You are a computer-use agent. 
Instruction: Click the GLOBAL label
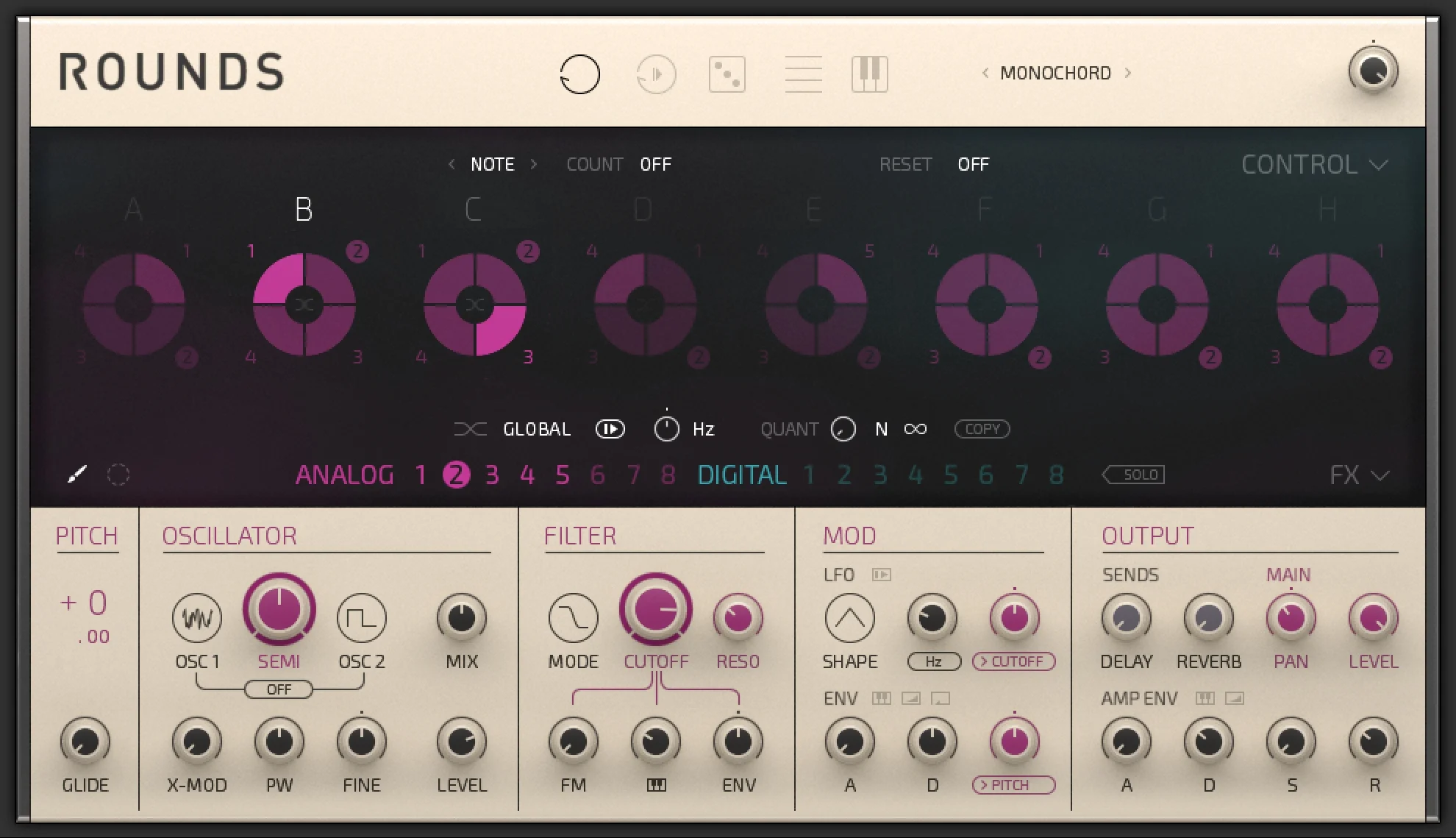537,429
